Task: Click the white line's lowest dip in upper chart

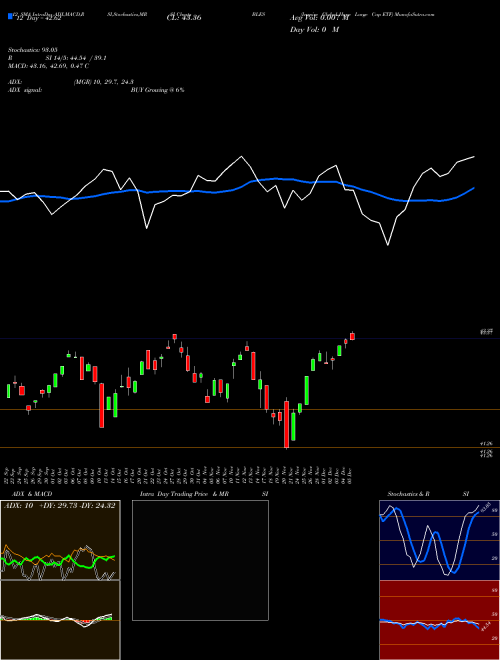Action: tap(388, 245)
